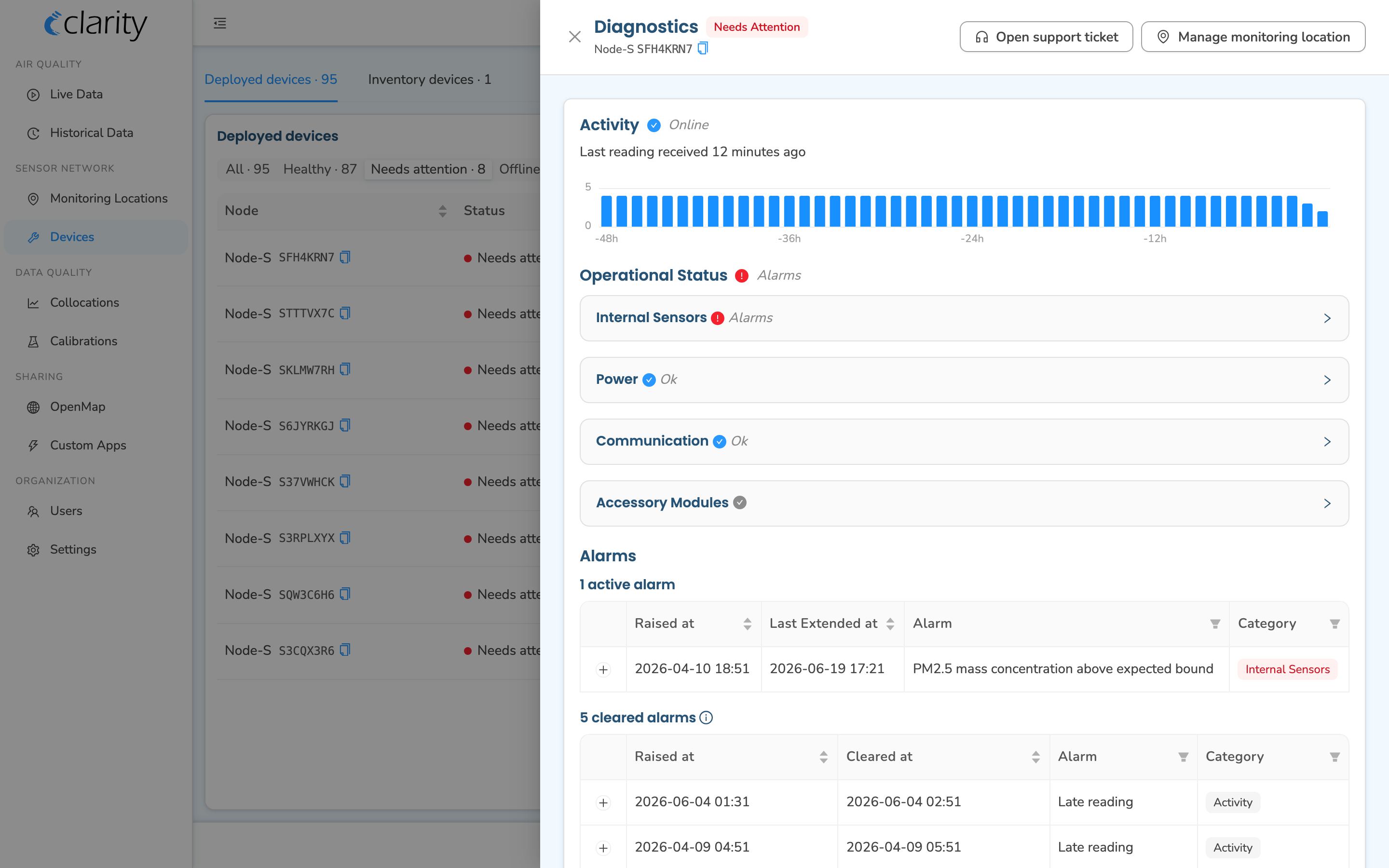This screenshot has width=1389, height=868.
Task: Sort active alarms by Raised at
Action: 747,624
